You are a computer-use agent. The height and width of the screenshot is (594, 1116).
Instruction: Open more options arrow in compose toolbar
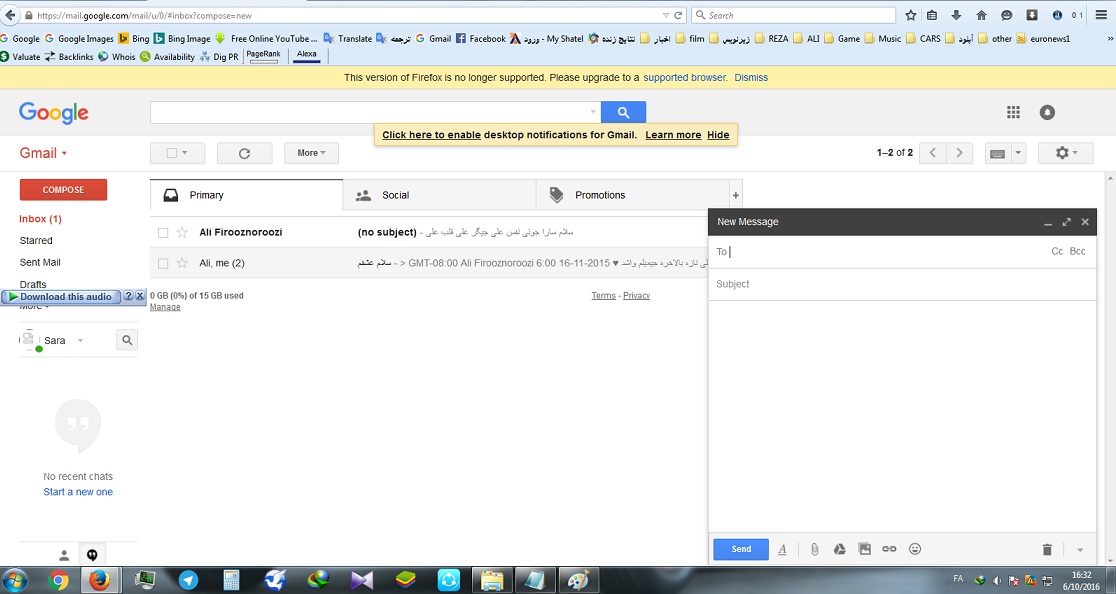[x=1080, y=550]
